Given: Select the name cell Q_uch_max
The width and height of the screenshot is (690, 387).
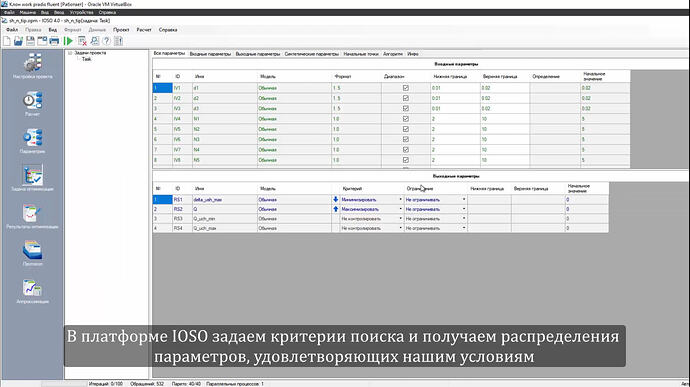Looking at the screenshot, I should [224, 228].
